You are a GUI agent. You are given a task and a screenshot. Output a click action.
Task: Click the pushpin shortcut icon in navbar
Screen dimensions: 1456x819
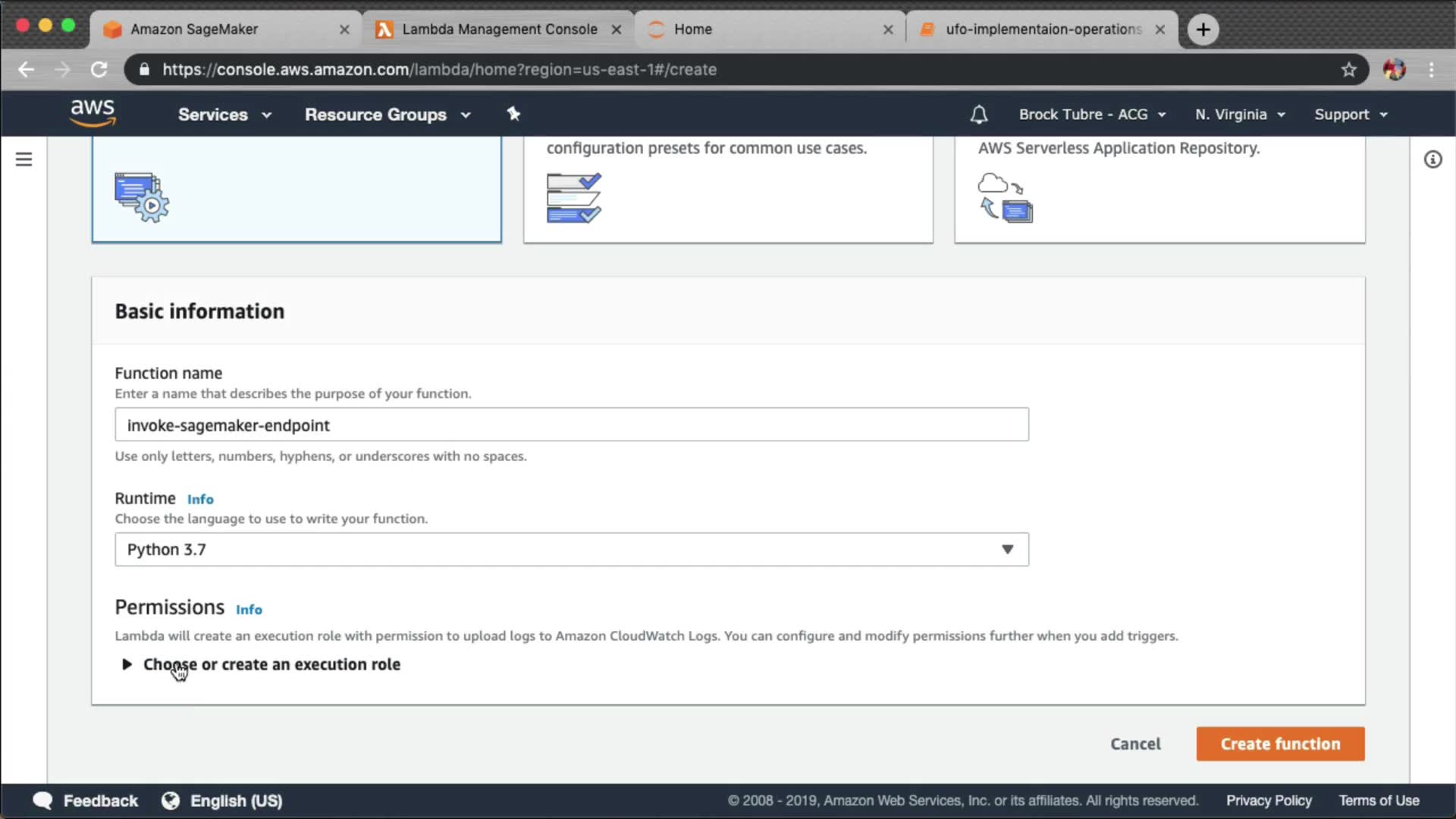click(513, 114)
